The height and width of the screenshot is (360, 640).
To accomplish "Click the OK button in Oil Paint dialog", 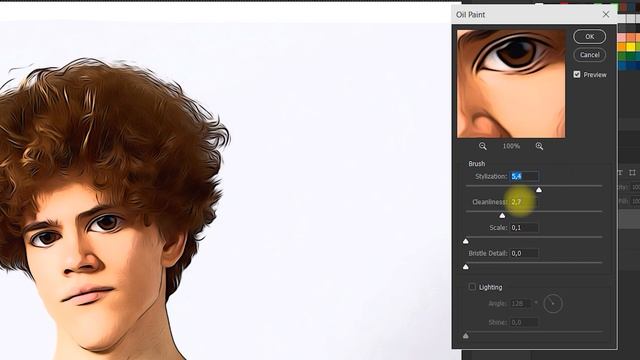I will pos(589,37).
